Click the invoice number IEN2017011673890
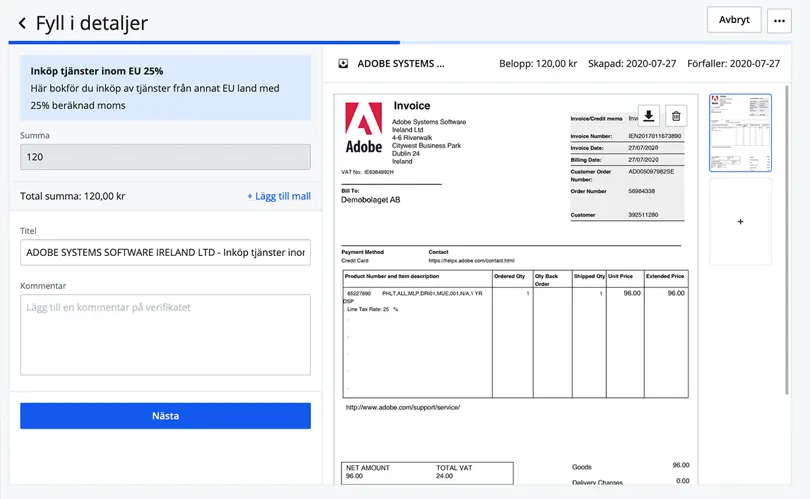810x499 pixels. pos(655,136)
